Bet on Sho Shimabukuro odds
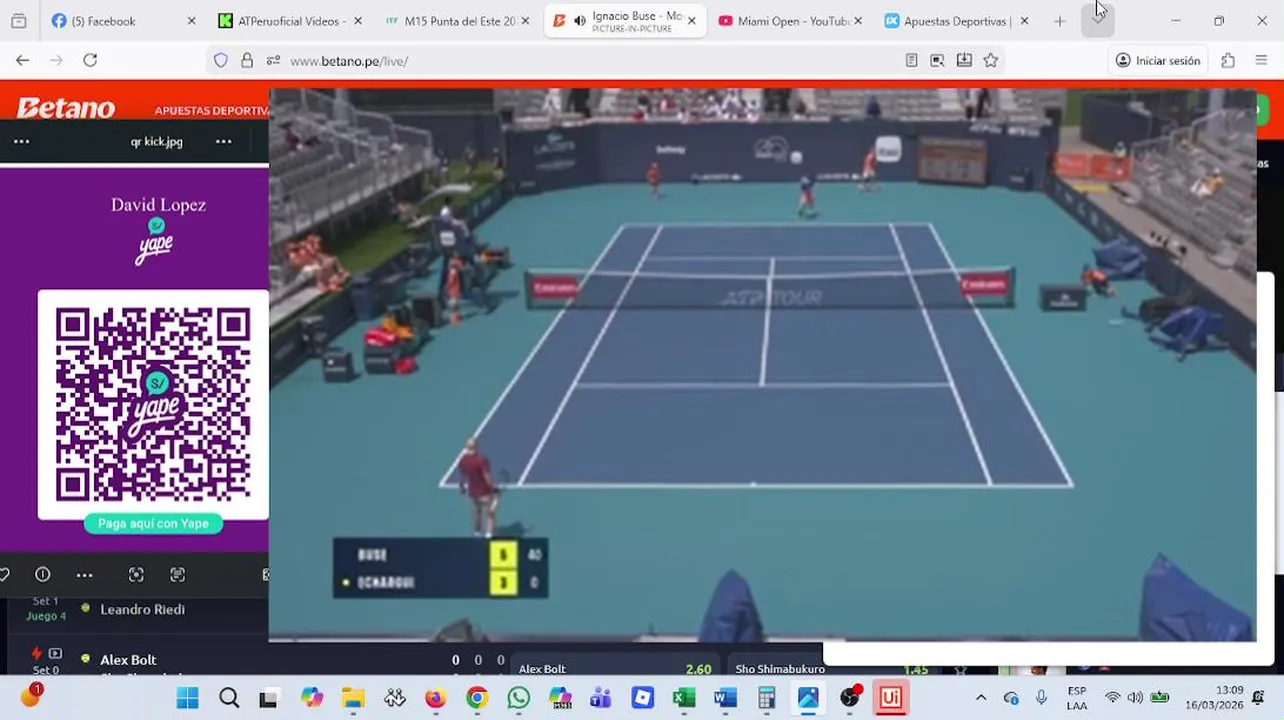Screen dimensions: 1284x720 (832, 669)
